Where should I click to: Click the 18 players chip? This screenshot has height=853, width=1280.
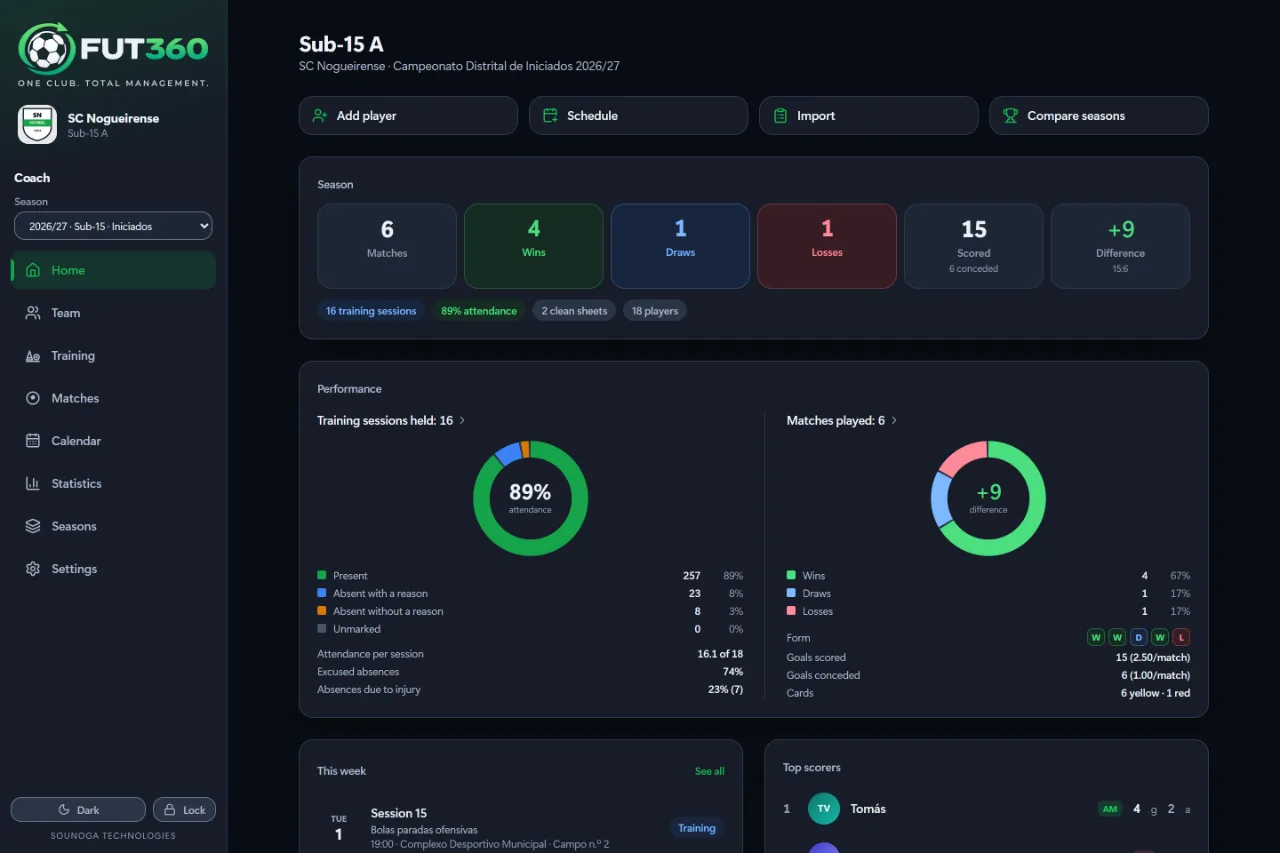(655, 311)
